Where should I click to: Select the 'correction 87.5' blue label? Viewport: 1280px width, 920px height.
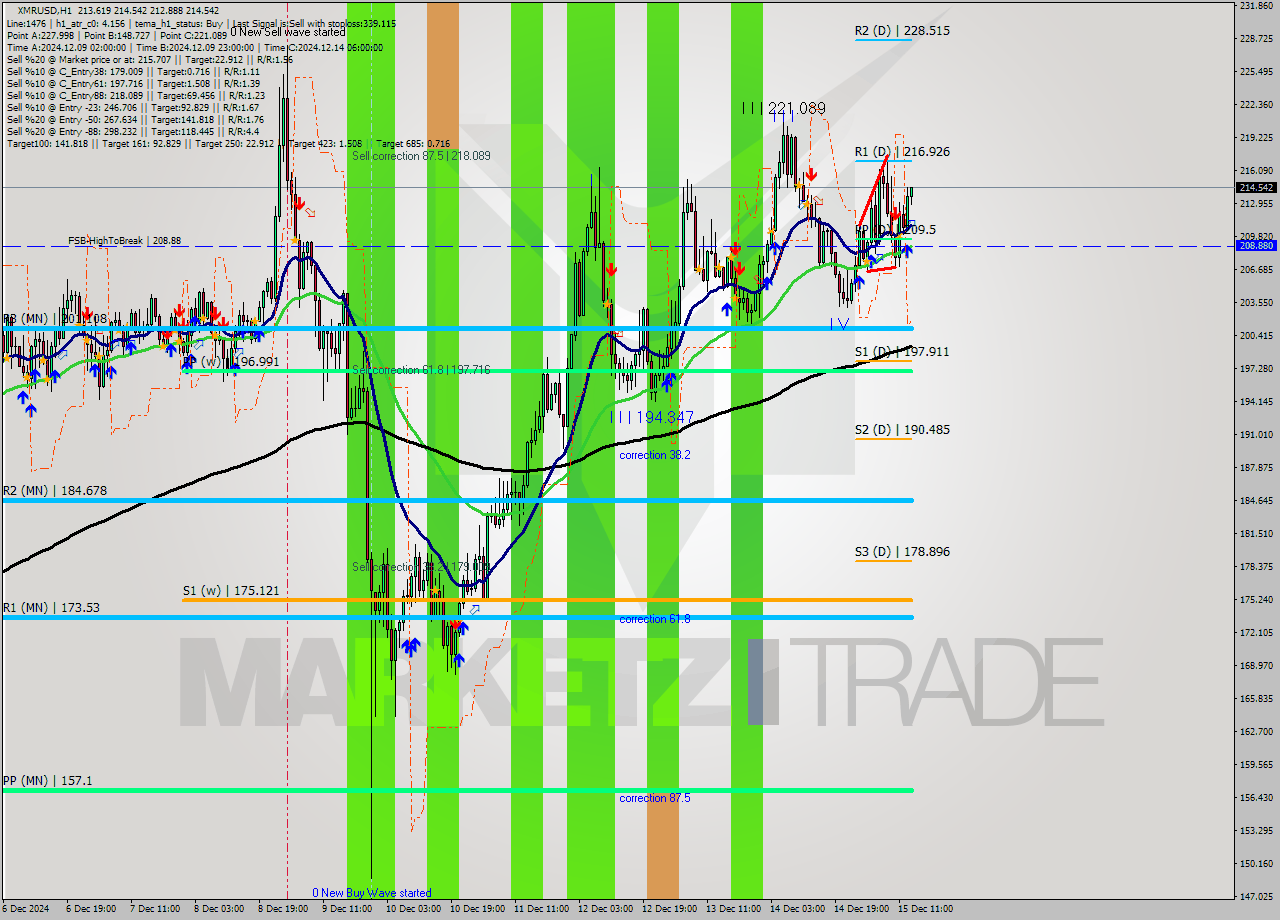655,798
